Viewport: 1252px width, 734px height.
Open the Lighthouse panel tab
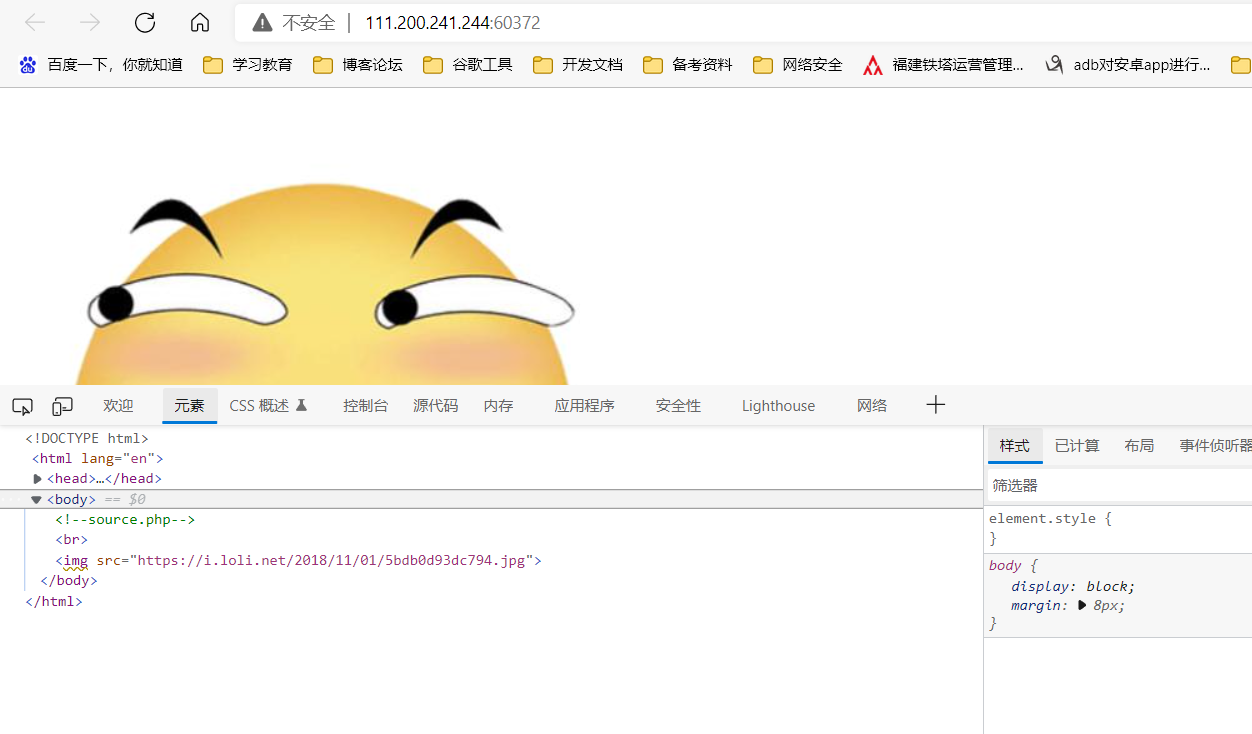coord(778,405)
